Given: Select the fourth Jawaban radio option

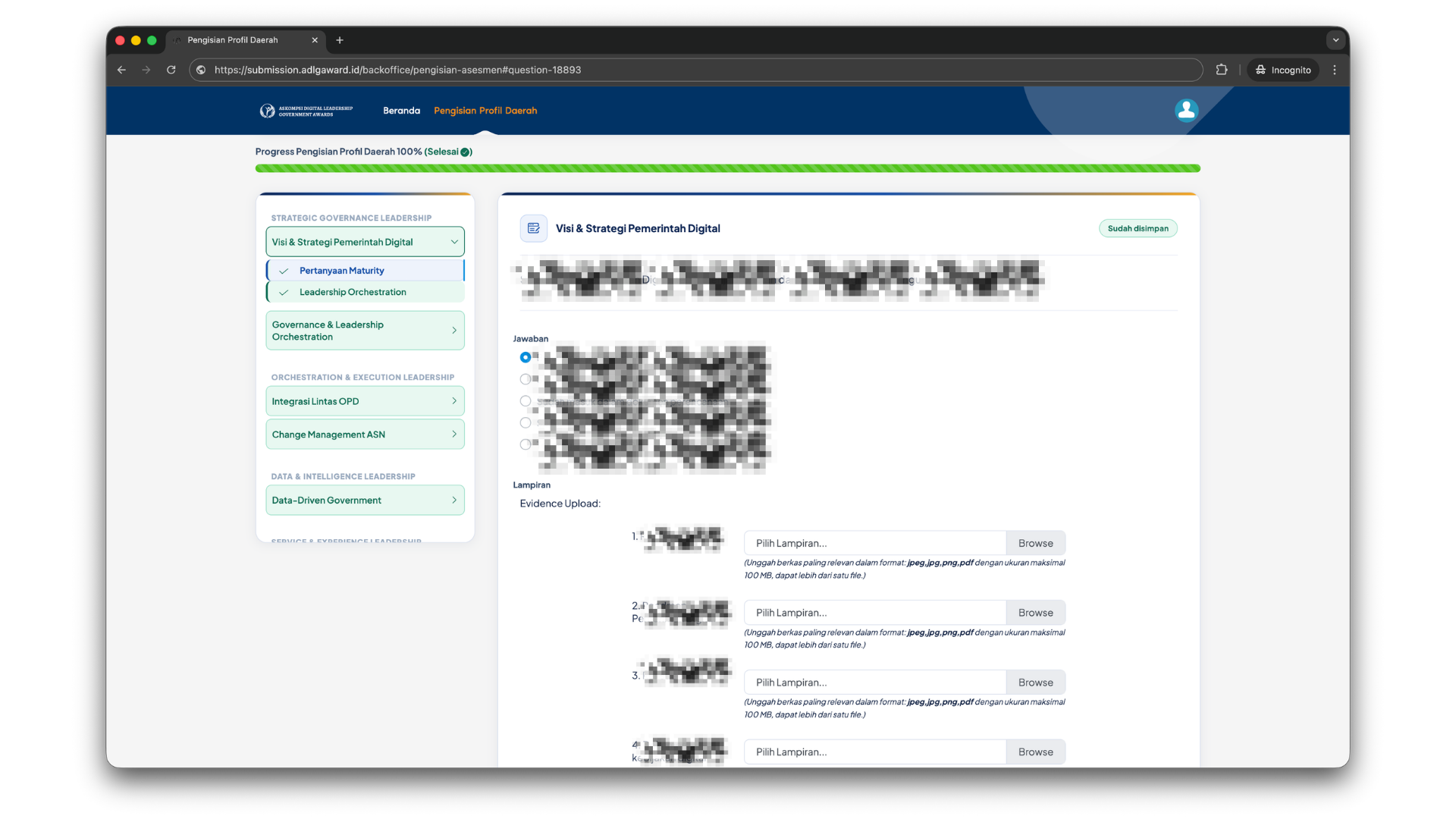Looking at the screenshot, I should tap(526, 422).
